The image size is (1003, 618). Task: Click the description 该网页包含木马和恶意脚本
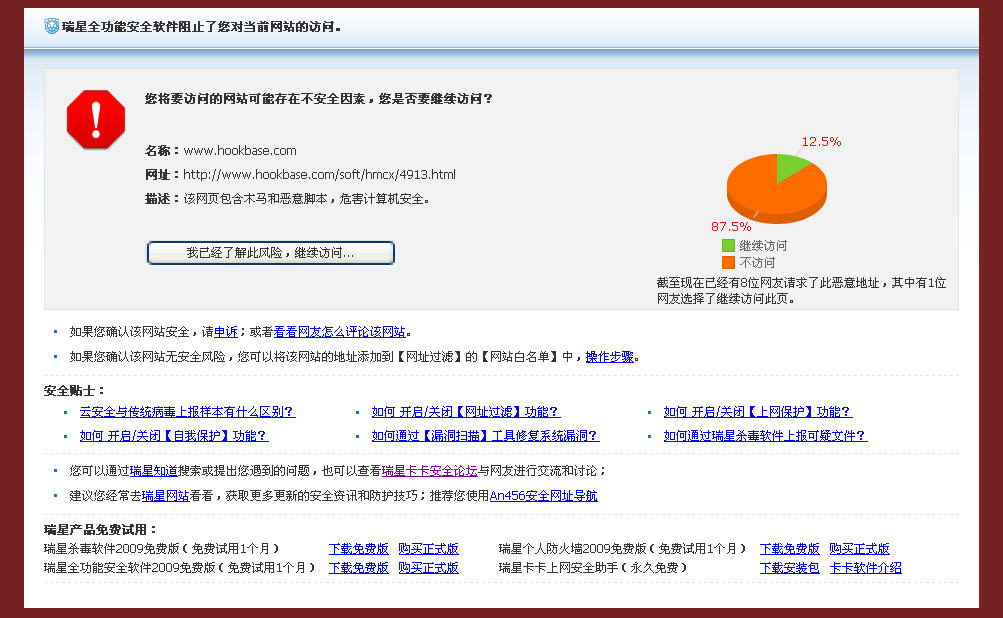click(256, 199)
